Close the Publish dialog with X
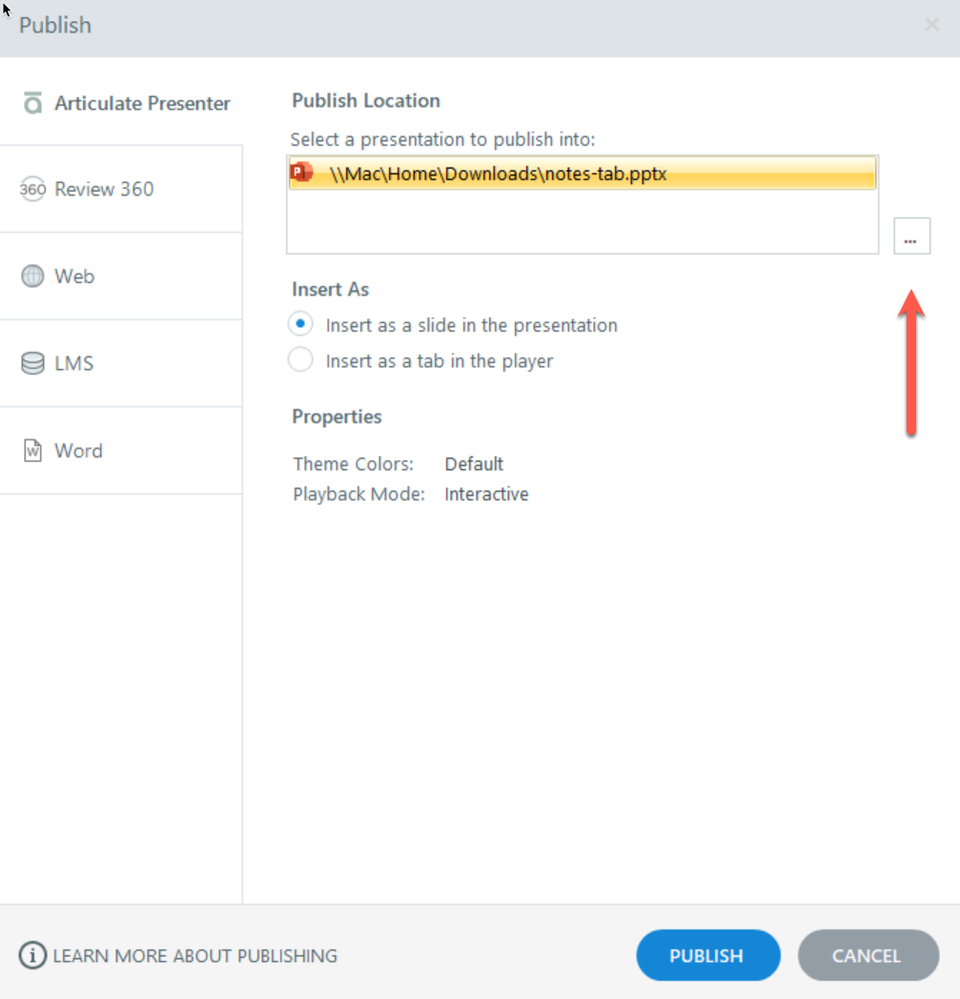This screenshot has width=960, height=999. pos(932,25)
